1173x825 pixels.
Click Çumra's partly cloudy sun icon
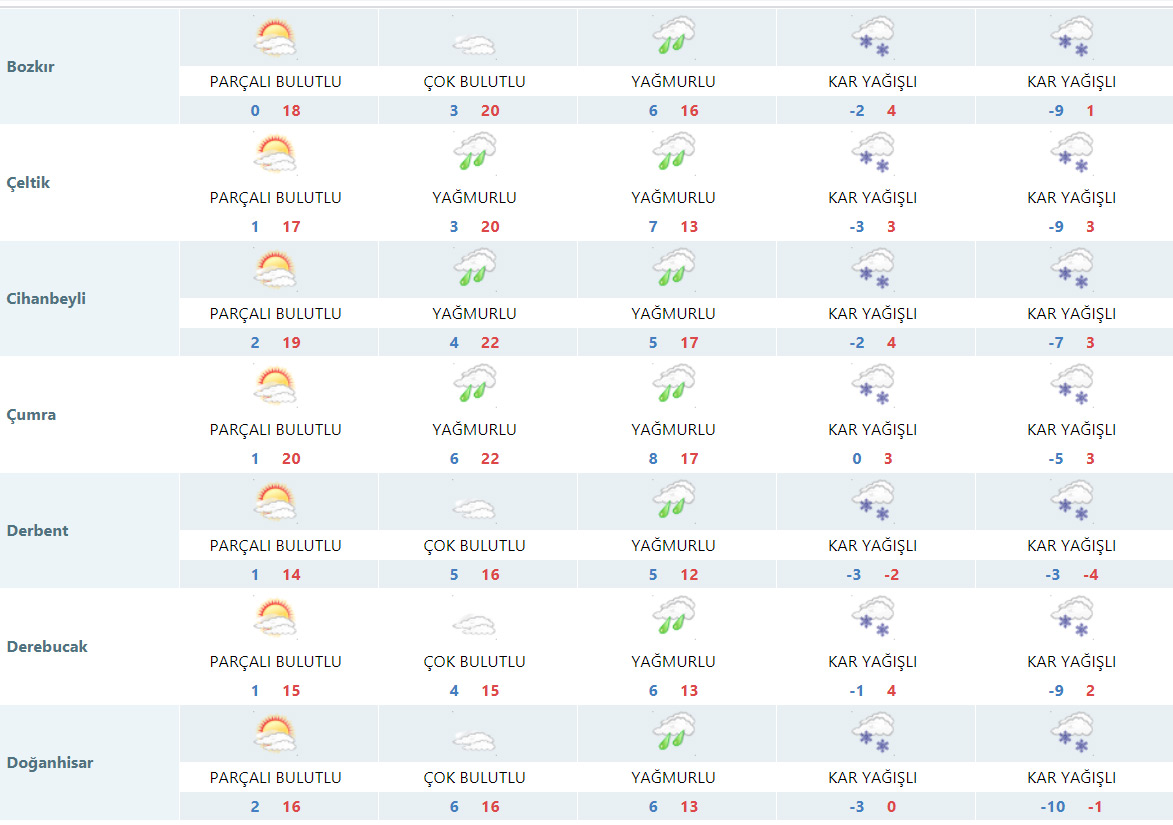pos(275,386)
